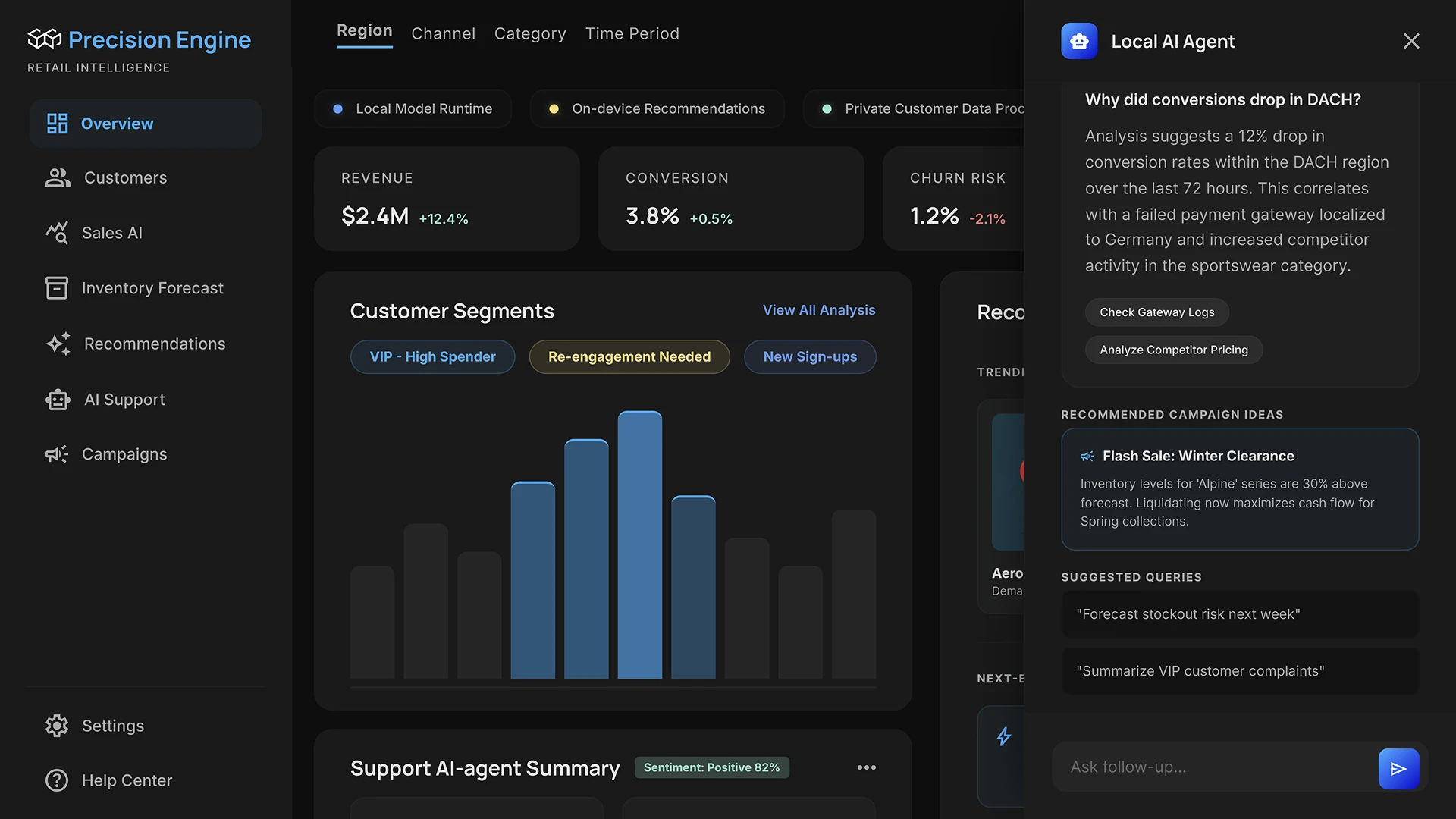
Task: Open Sales AI from the sidebar icon
Action: (58, 233)
